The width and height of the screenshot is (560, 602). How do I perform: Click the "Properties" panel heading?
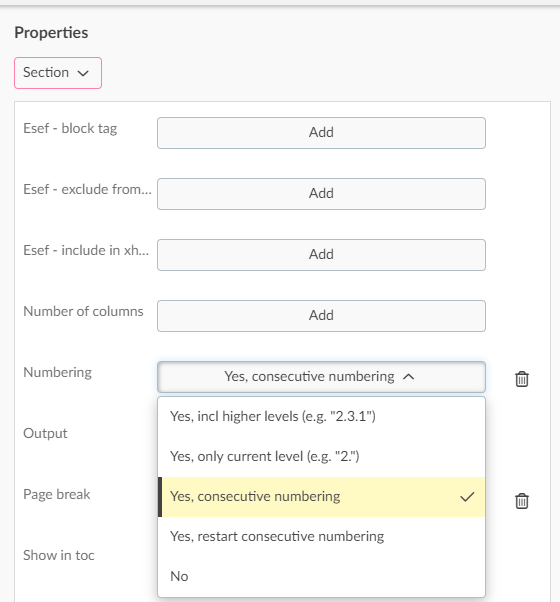51,33
